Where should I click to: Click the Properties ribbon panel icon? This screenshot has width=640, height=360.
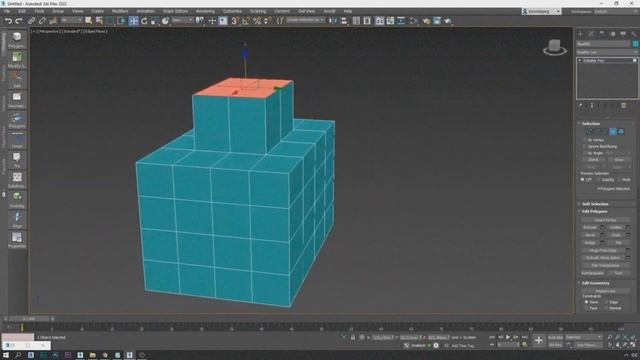tap(17, 240)
